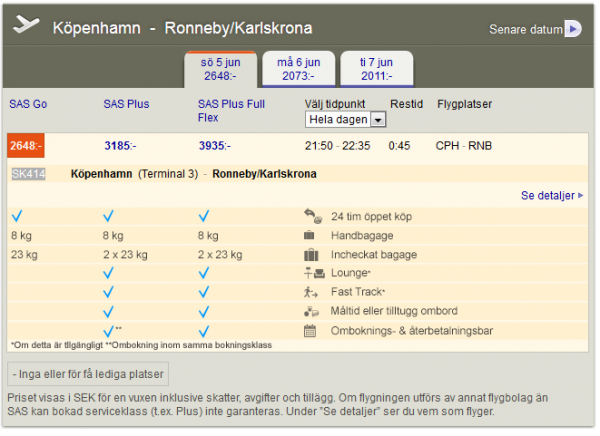
Task: Switch to the ti 7 jun tab
Action: 376,67
